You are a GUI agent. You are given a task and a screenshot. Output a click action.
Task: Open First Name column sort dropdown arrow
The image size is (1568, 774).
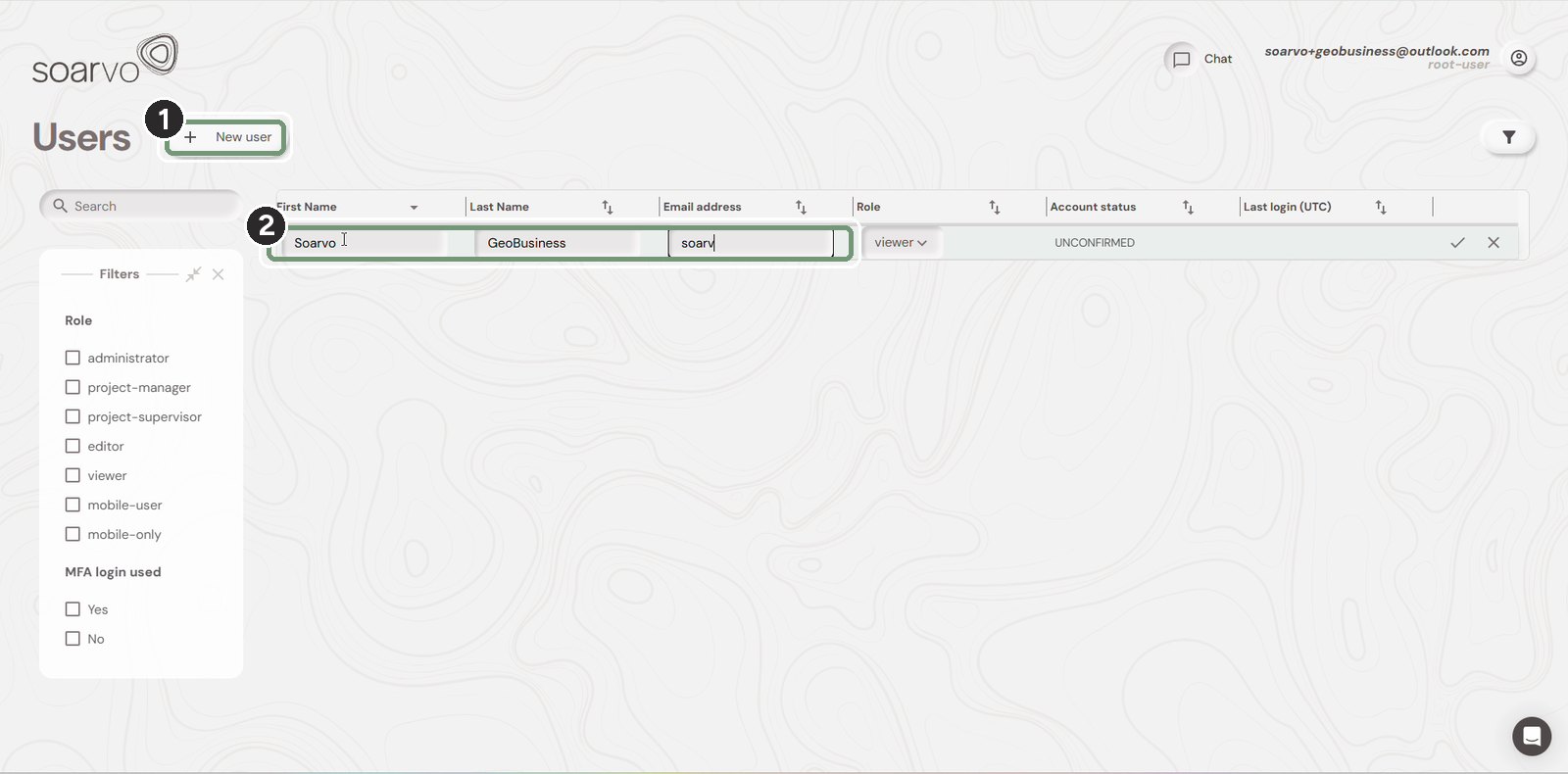414,208
